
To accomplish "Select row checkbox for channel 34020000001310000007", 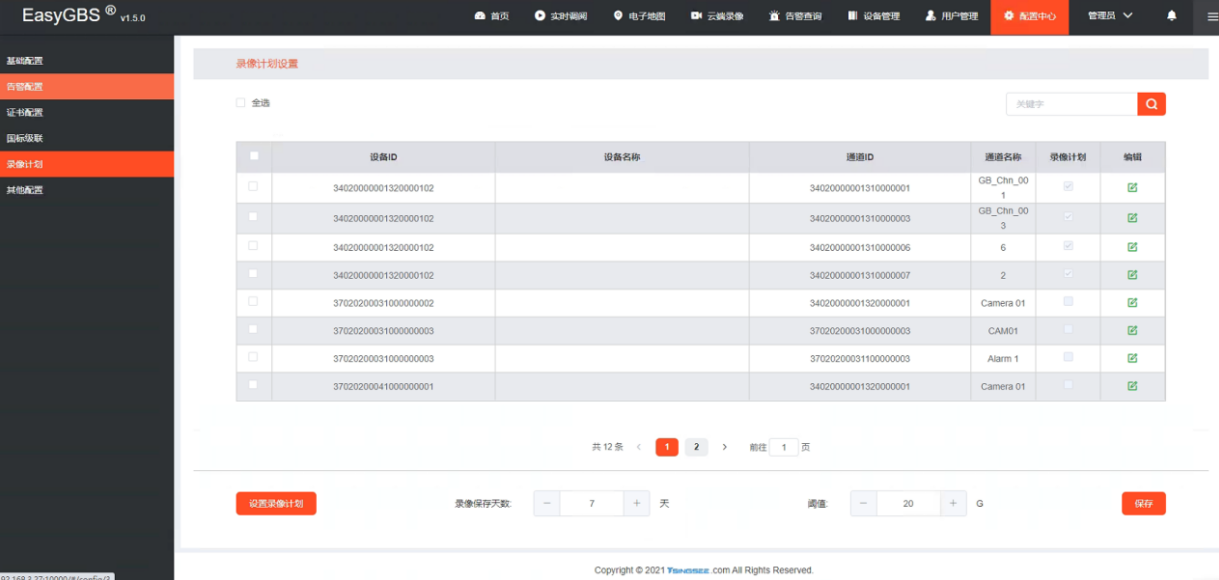I will point(253,273).
